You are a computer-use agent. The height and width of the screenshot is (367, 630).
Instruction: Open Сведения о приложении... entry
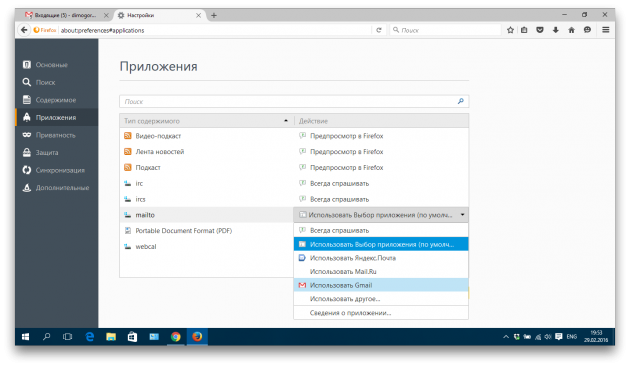(x=381, y=313)
